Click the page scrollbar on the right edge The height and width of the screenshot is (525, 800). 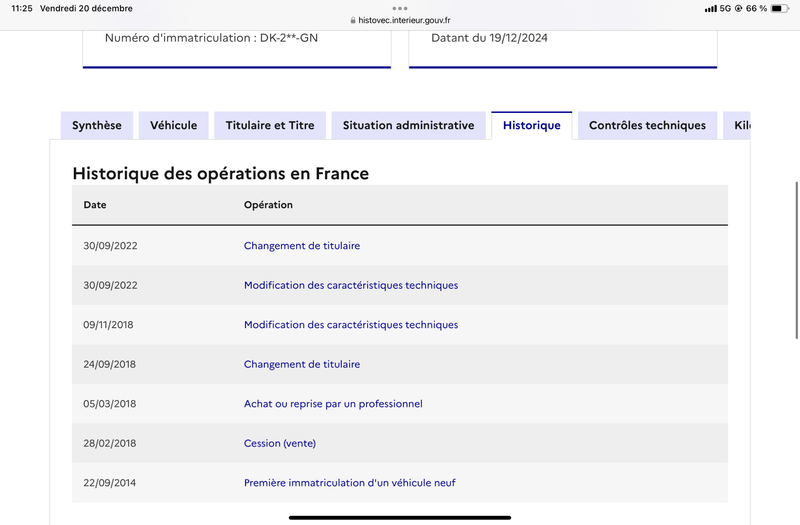coord(796,260)
